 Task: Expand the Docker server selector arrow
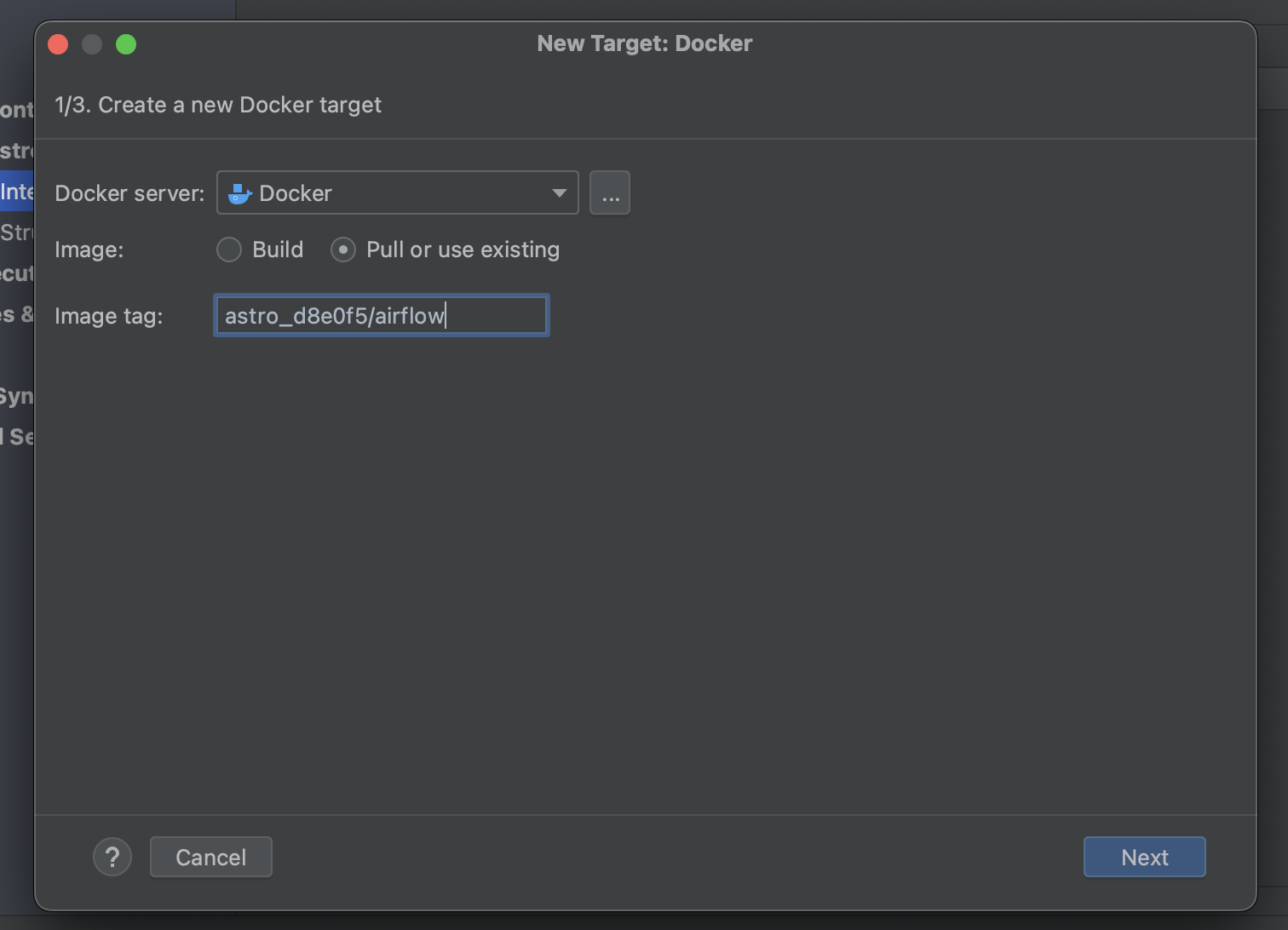tap(558, 192)
